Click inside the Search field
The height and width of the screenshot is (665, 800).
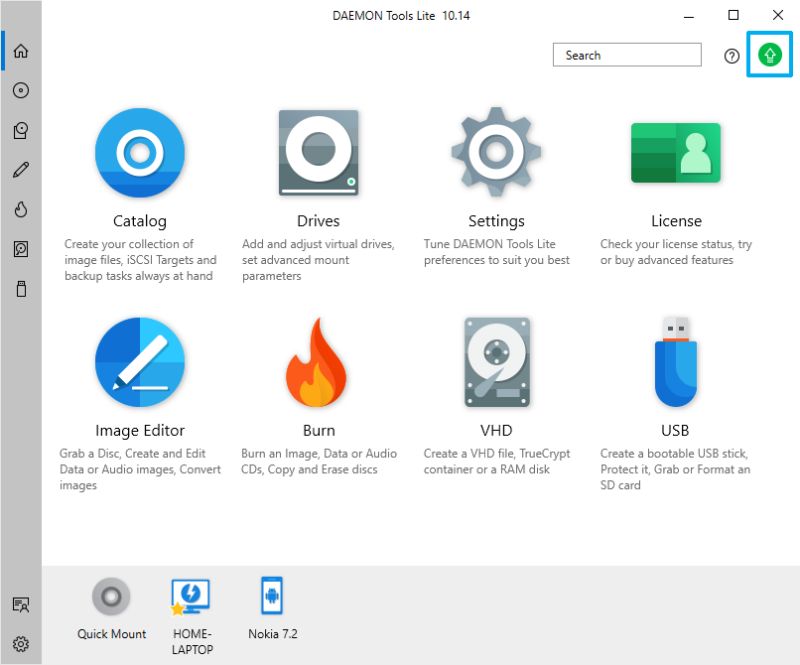(627, 55)
